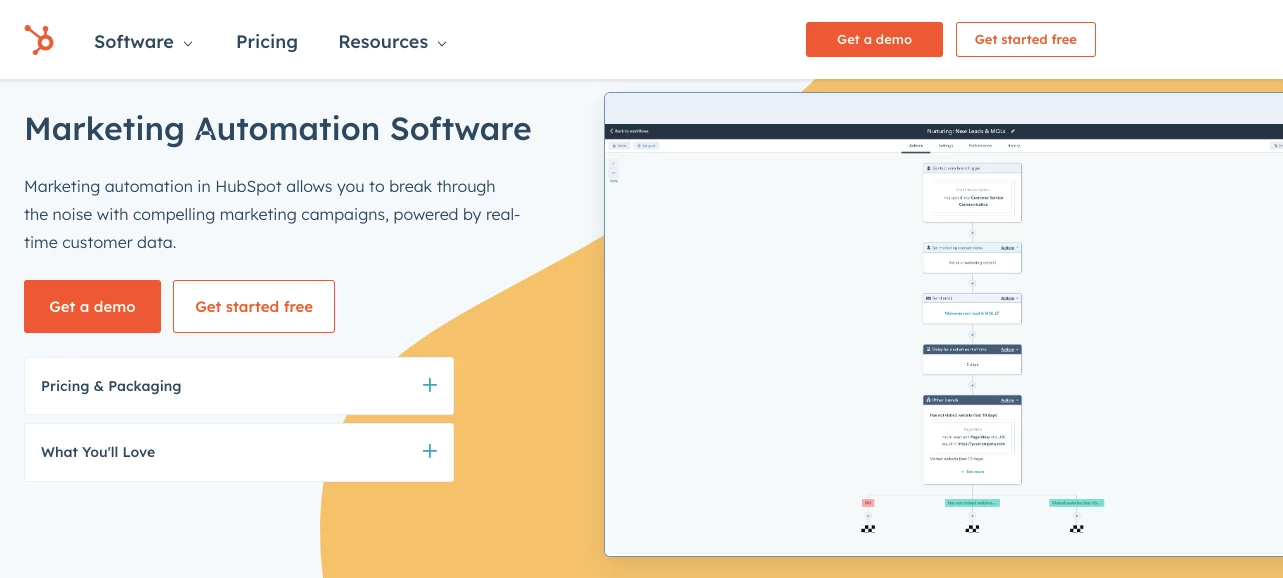The height and width of the screenshot is (578, 1283).
Task: Click the HubSpot sprocket logo
Action: coord(39,40)
